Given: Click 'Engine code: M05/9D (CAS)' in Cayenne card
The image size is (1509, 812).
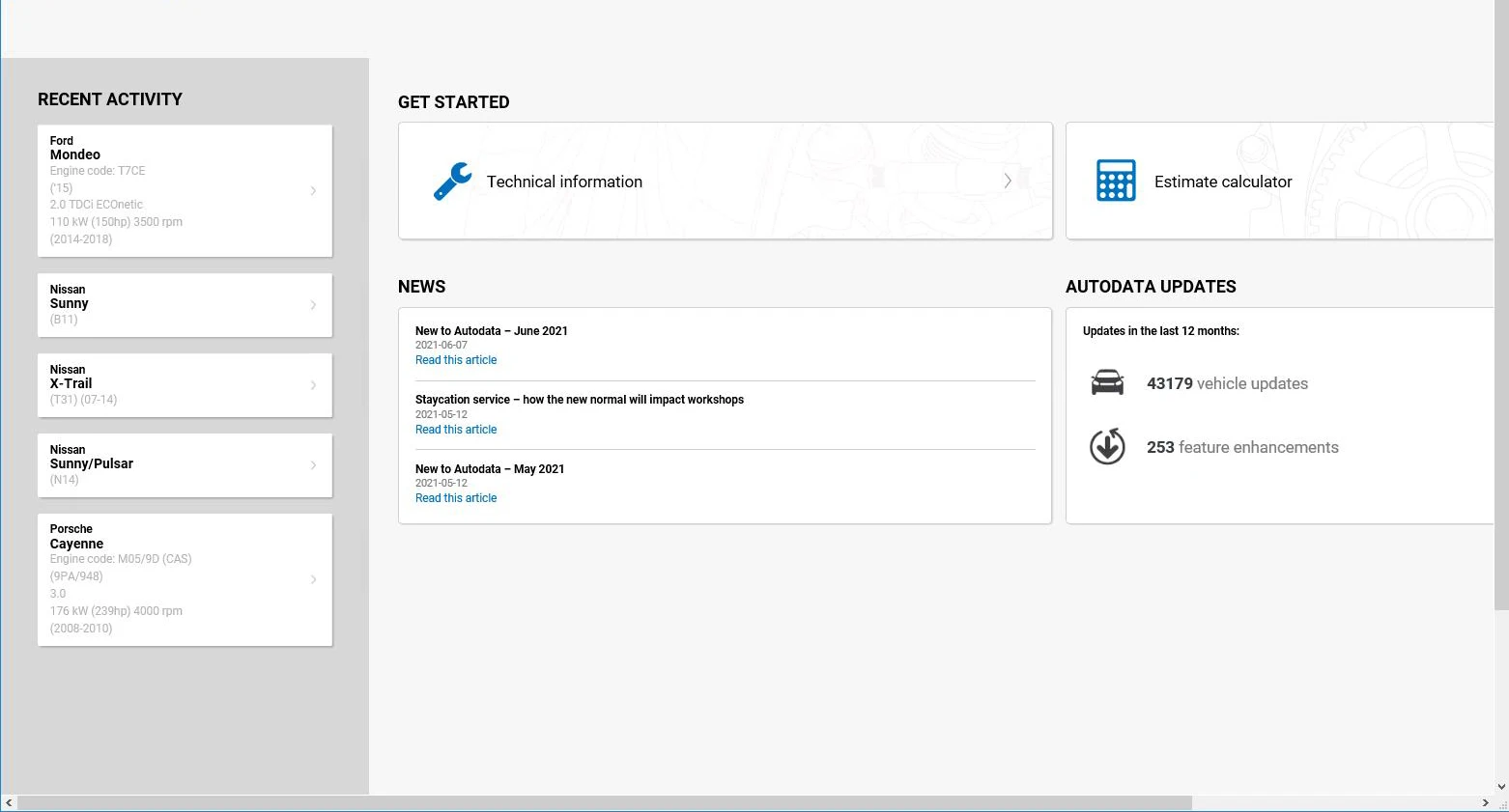Looking at the screenshot, I should 121,559.
